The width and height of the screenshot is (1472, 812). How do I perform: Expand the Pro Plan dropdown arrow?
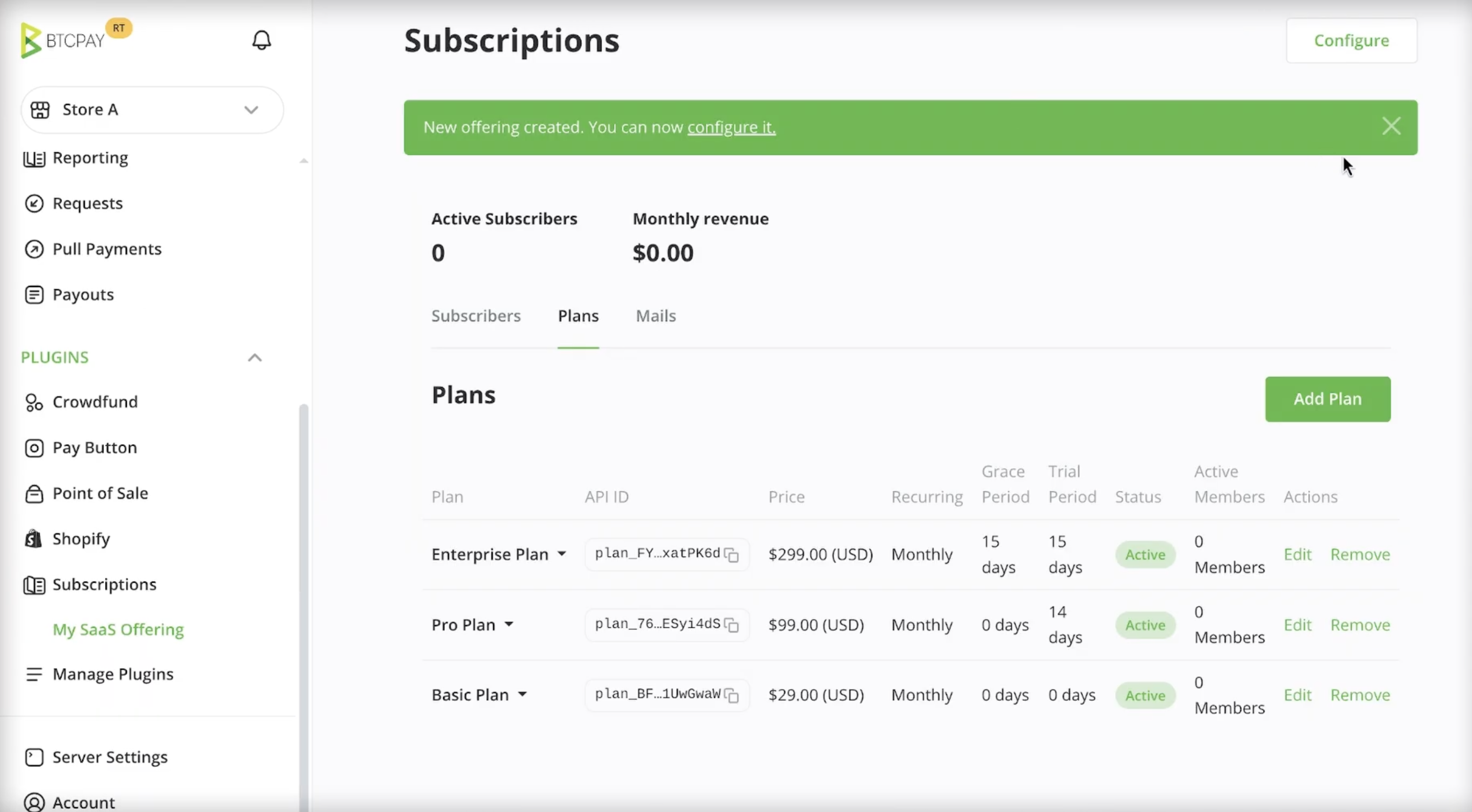510,625
